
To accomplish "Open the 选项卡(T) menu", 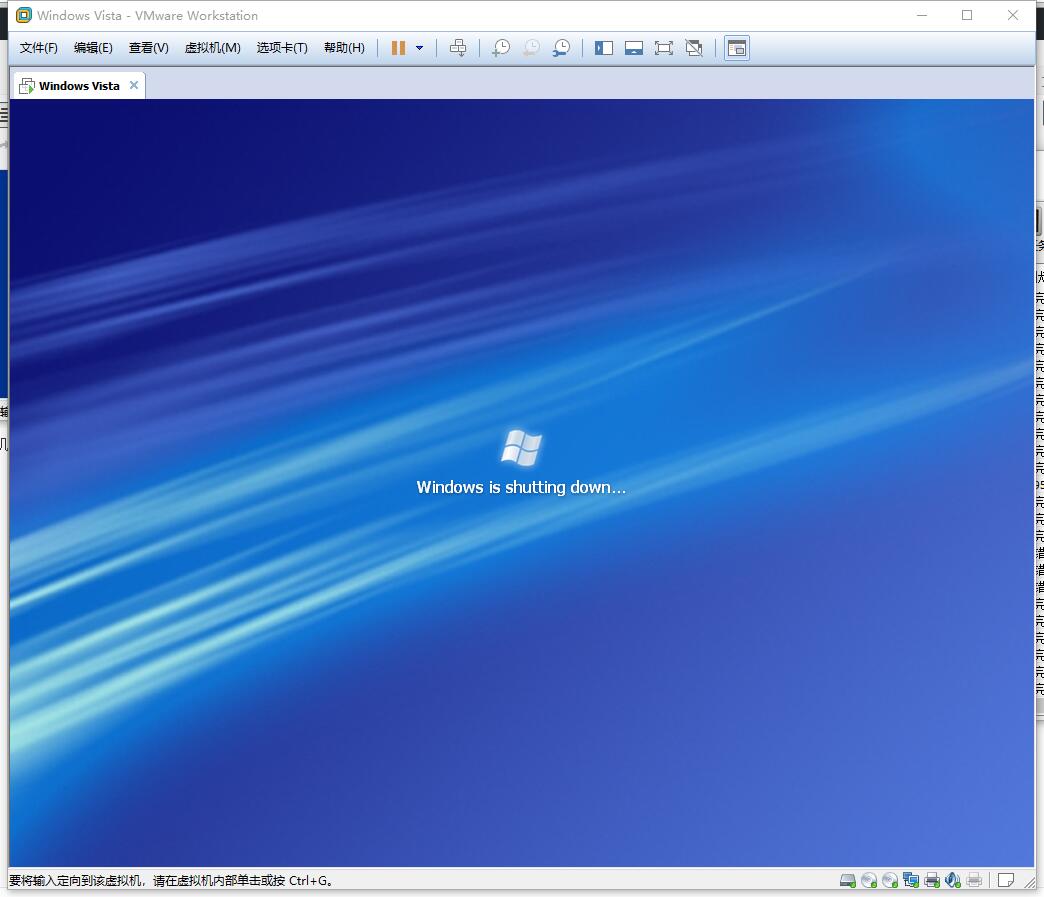I will [x=282, y=48].
